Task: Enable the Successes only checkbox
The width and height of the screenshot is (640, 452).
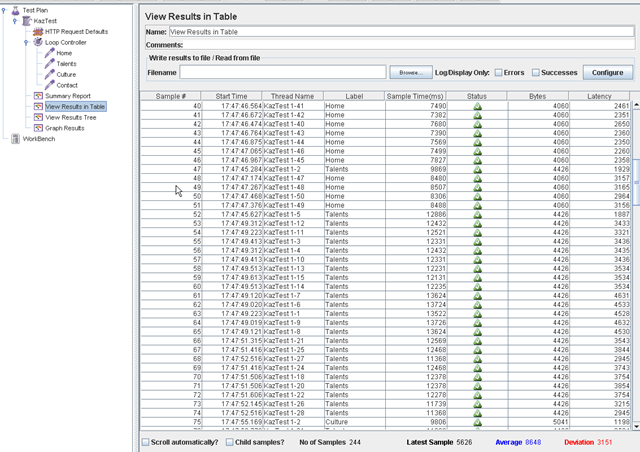Action: coord(536,72)
